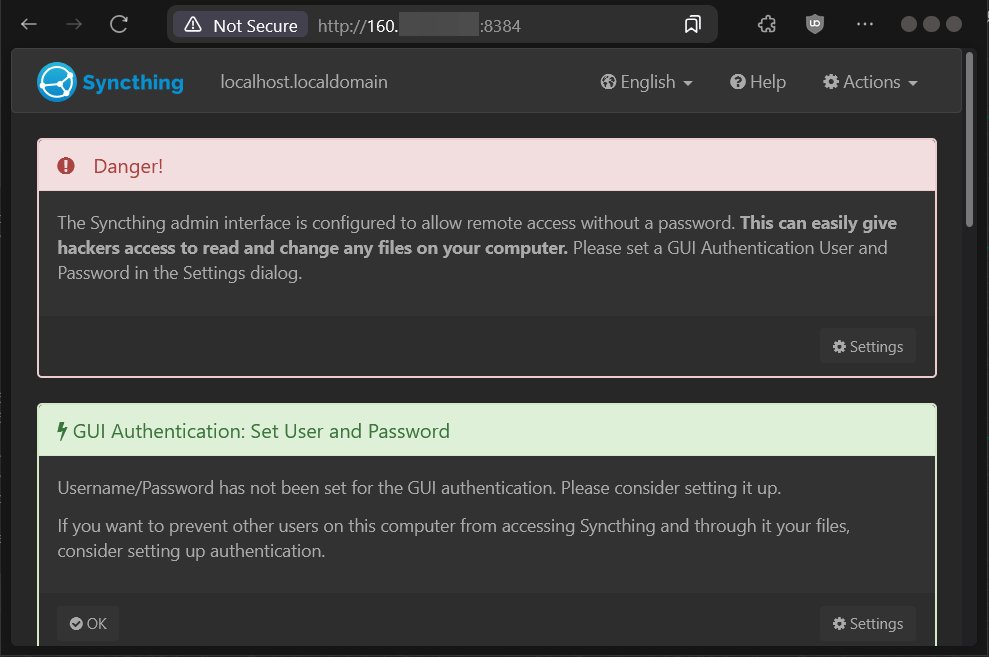The image size is (989, 657).
Task: Expand the Actions menu
Action: tap(870, 82)
